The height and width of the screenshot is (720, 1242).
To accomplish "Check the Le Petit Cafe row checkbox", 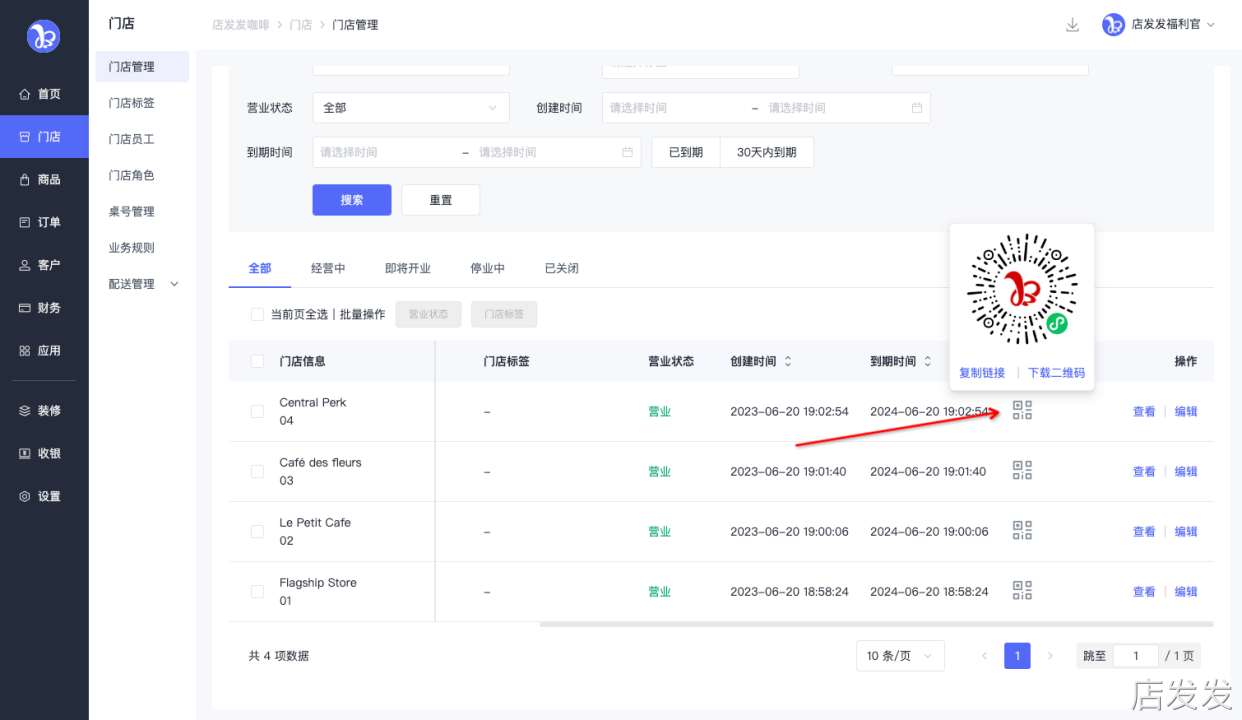I will point(257,531).
